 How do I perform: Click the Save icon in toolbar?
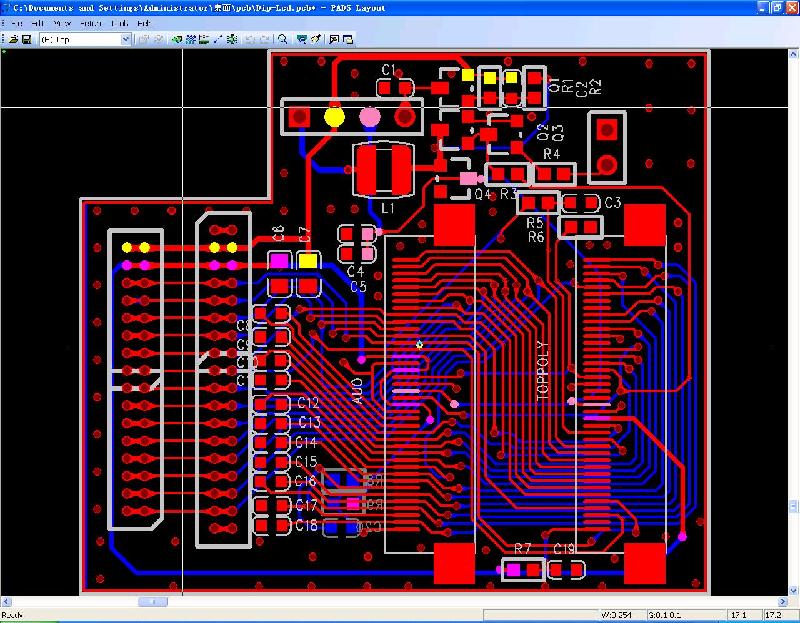coord(26,39)
